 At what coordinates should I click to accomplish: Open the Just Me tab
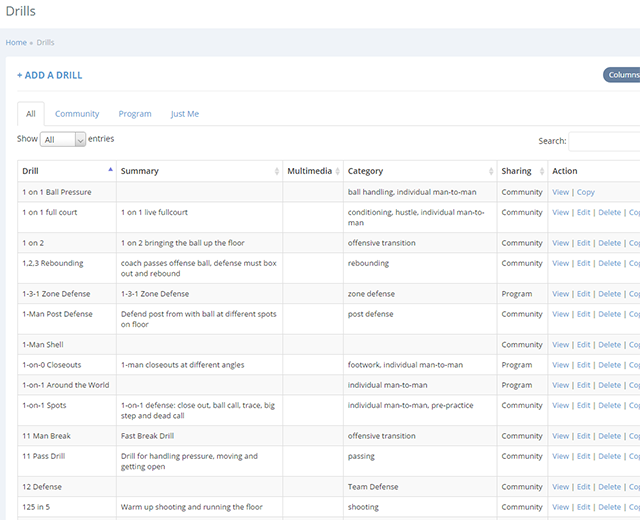185,114
